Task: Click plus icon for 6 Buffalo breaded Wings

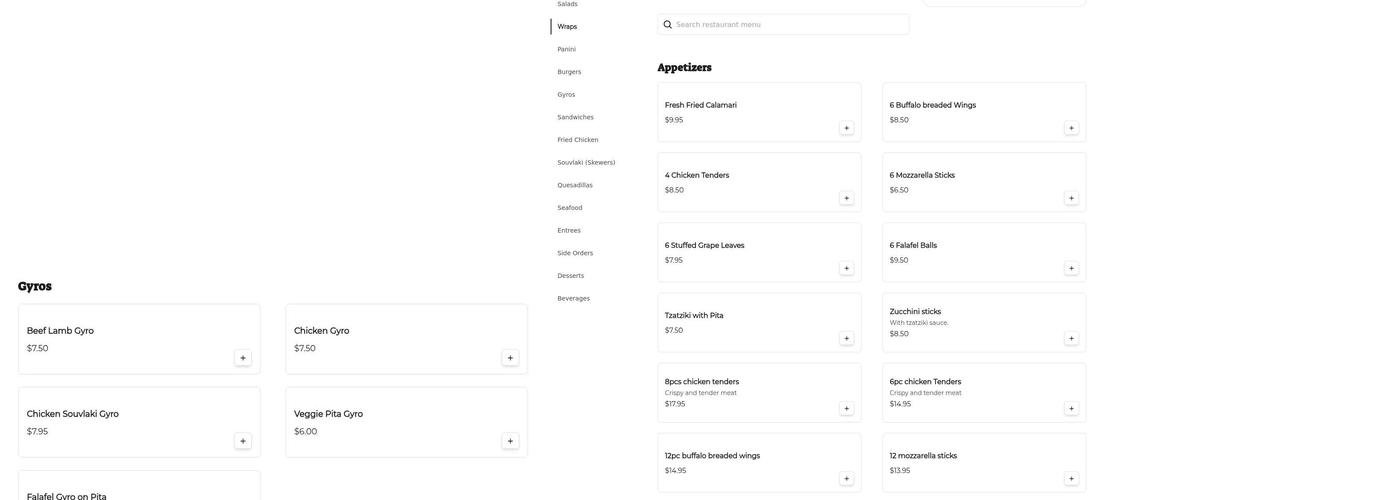Action: pyautogui.click(x=1071, y=128)
